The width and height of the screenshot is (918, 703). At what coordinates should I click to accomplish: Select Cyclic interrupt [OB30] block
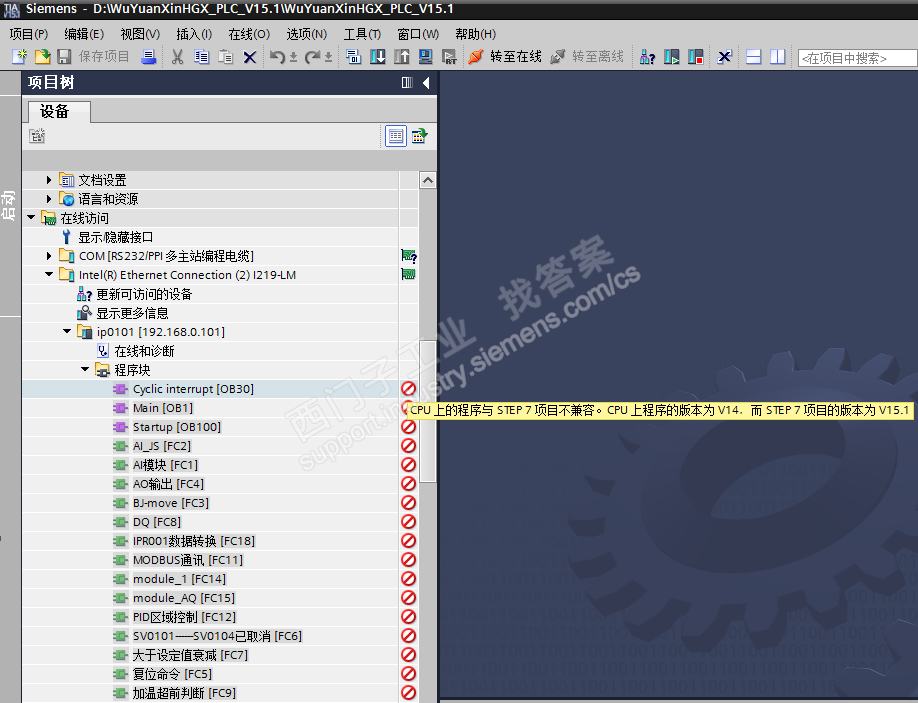[193, 389]
